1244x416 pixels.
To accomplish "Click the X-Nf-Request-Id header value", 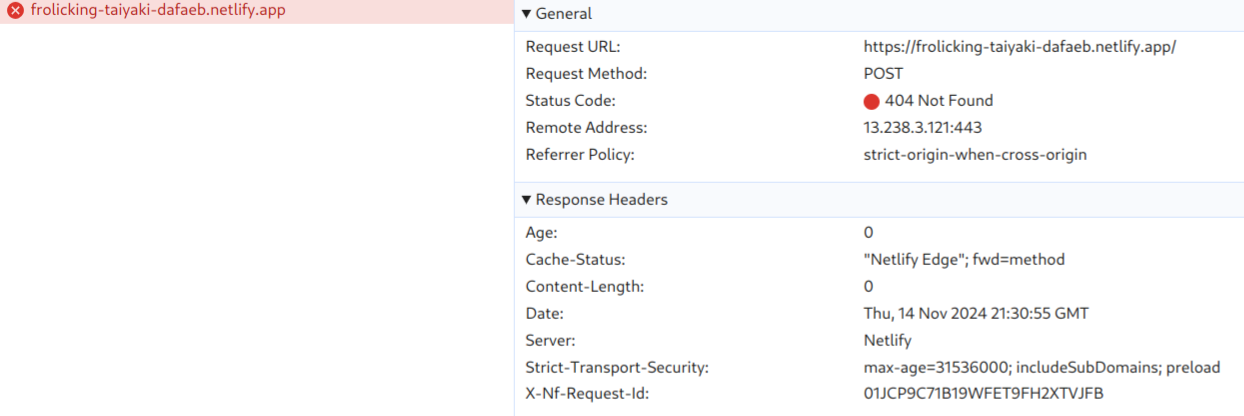I will tap(984, 394).
